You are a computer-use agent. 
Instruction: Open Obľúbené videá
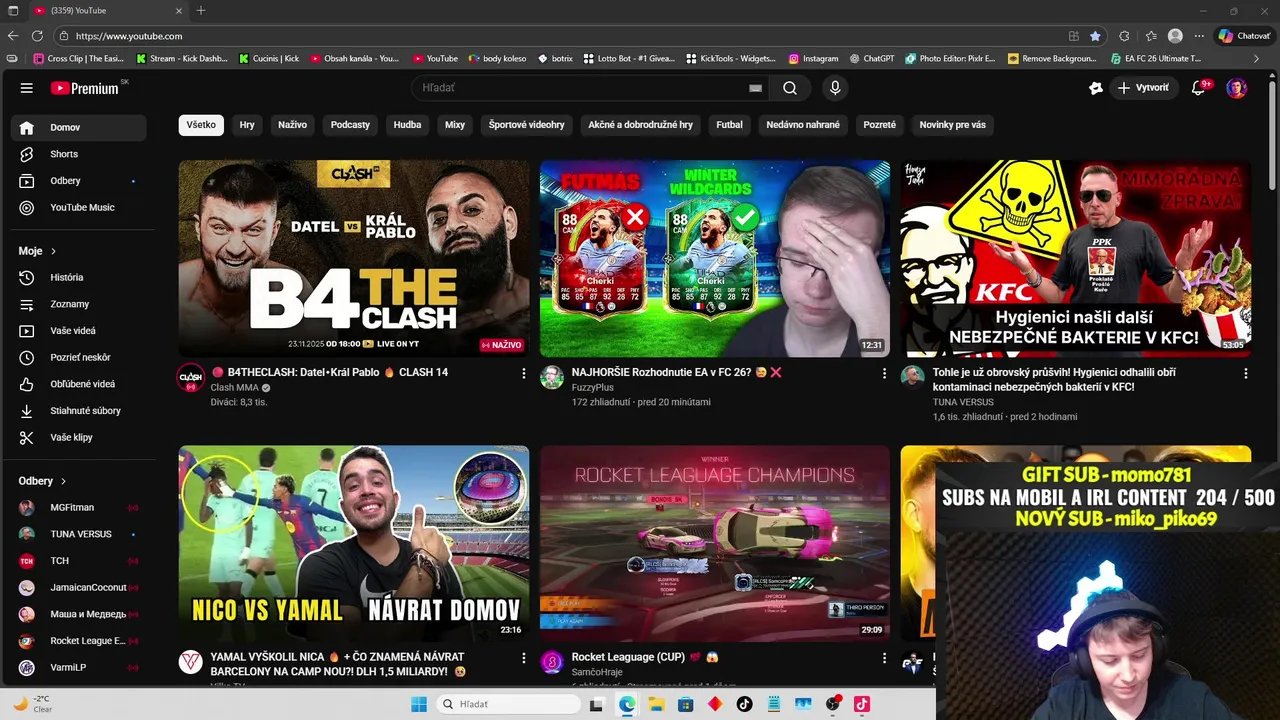pyautogui.click(x=79, y=384)
